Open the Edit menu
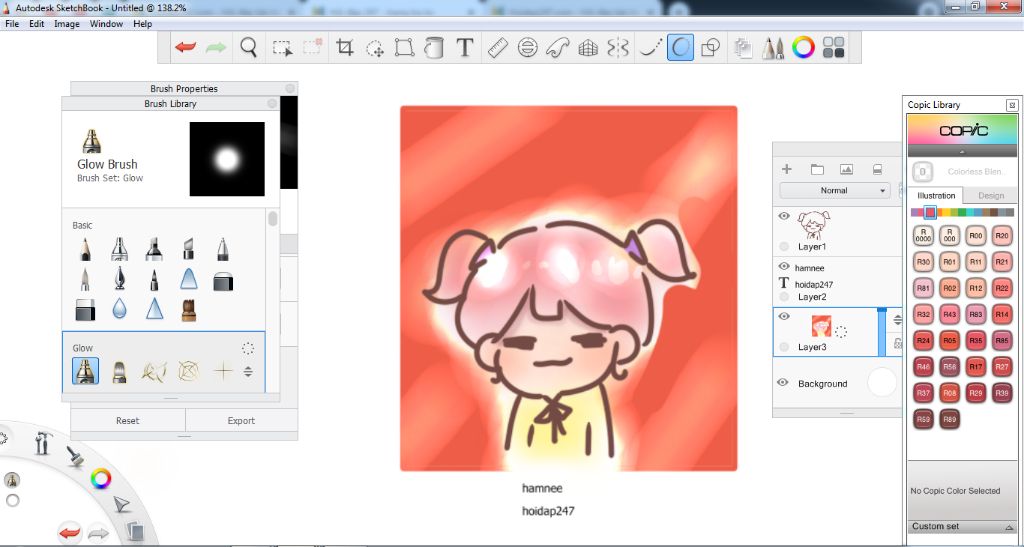1024x547 pixels. point(37,23)
